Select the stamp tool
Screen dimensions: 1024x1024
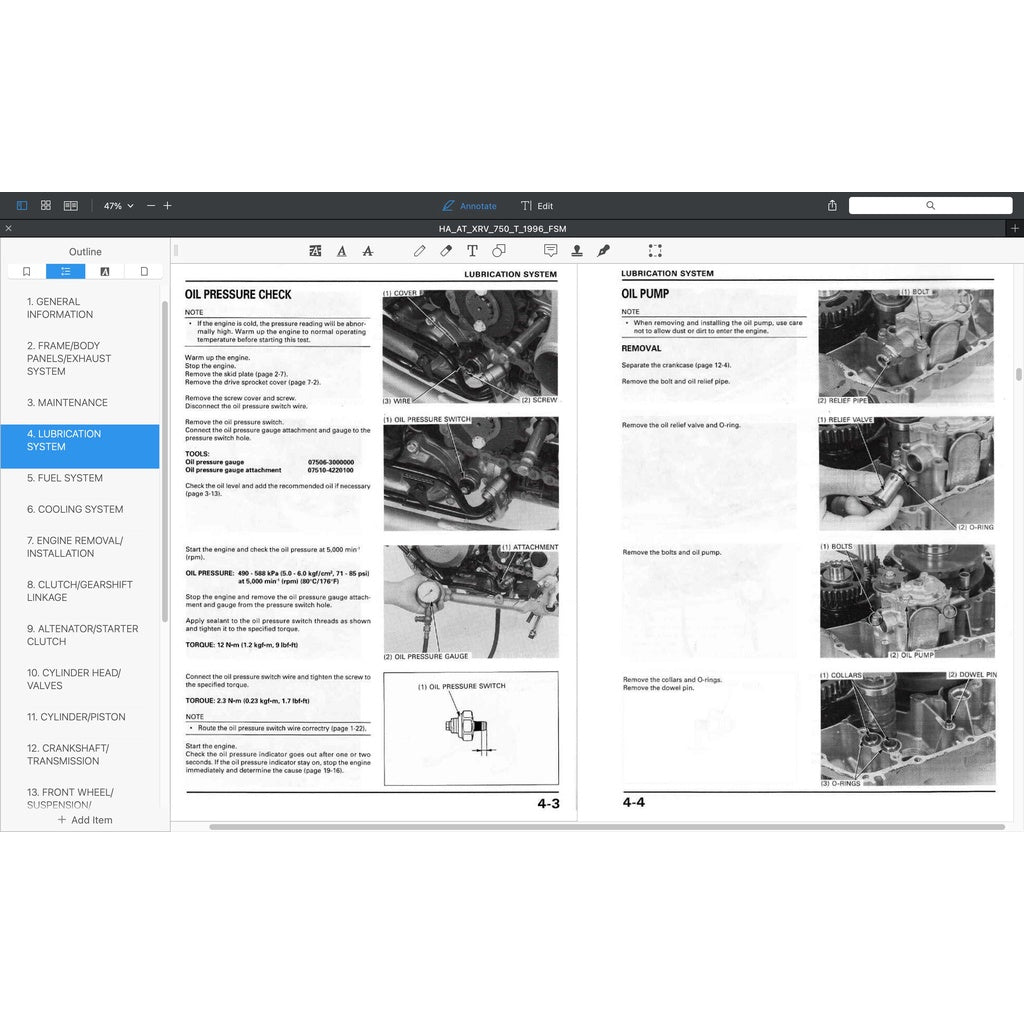point(577,251)
